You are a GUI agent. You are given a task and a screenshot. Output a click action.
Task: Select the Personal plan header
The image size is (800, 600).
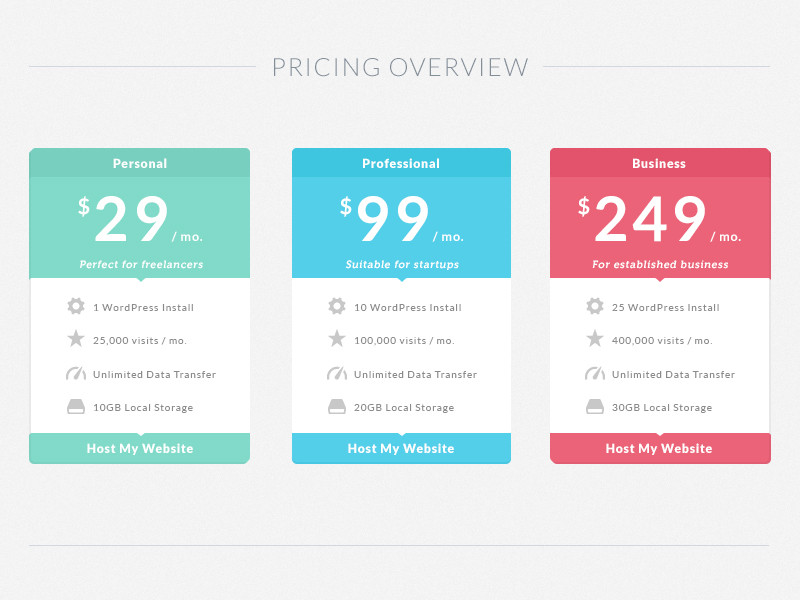(x=140, y=163)
